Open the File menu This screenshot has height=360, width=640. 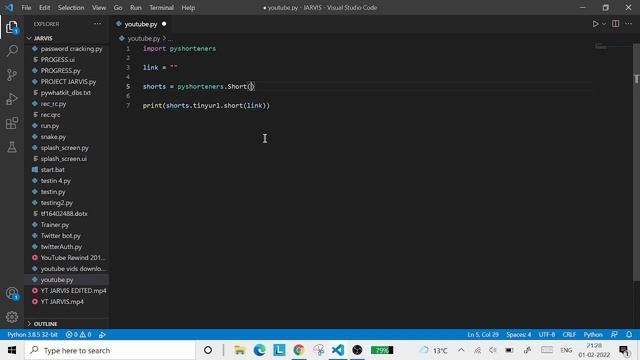point(26,8)
